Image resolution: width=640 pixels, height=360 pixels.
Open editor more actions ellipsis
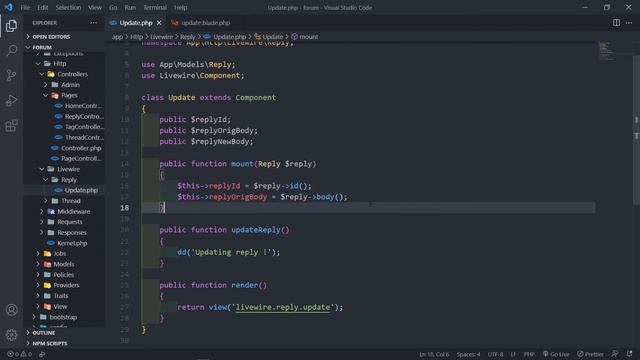pyautogui.click(x=629, y=23)
